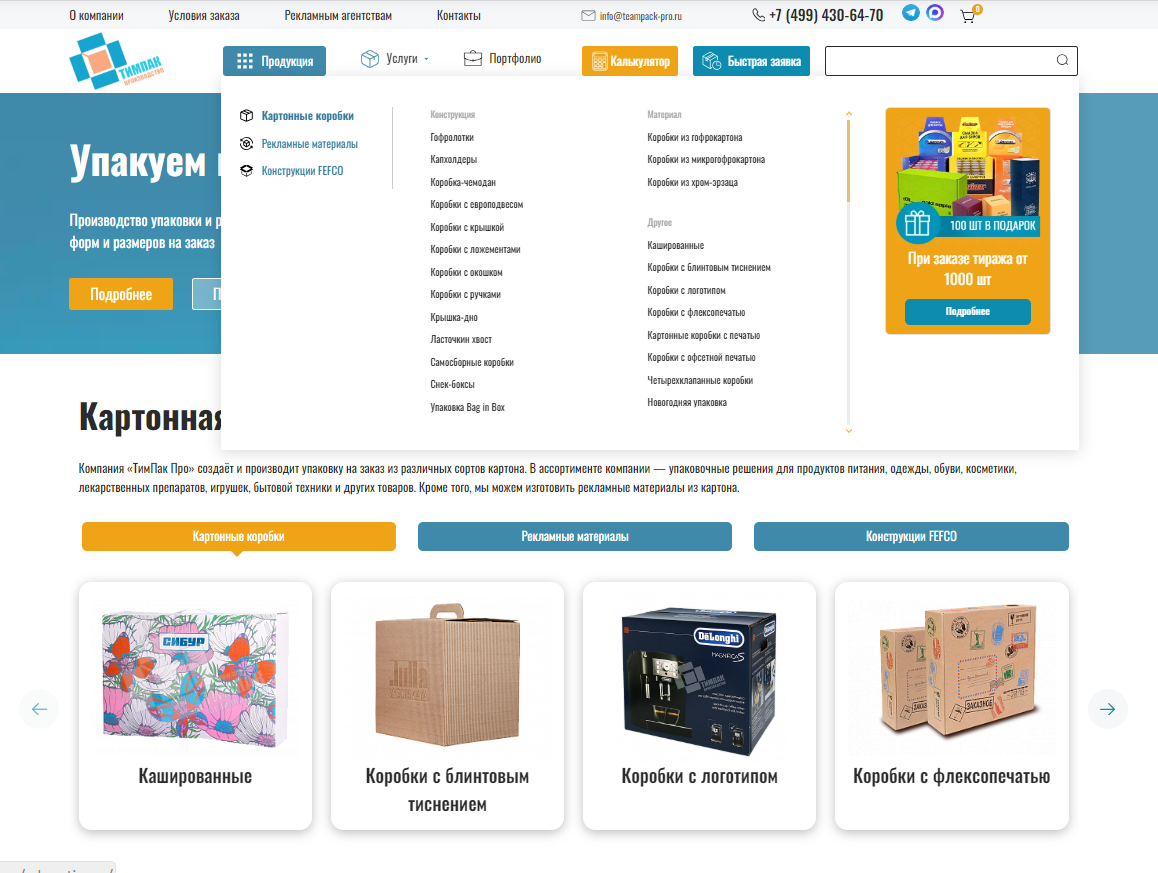Open the Telegram icon in header
This screenshot has height=873, width=1158.
[911, 13]
